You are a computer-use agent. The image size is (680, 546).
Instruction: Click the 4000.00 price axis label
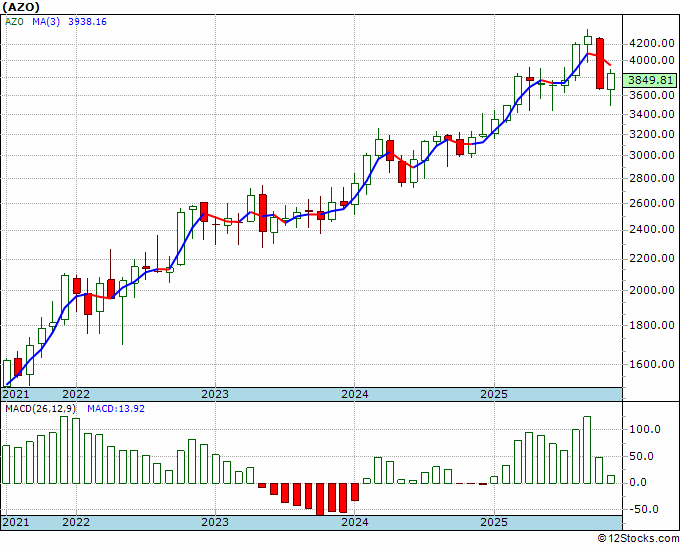coord(651,60)
